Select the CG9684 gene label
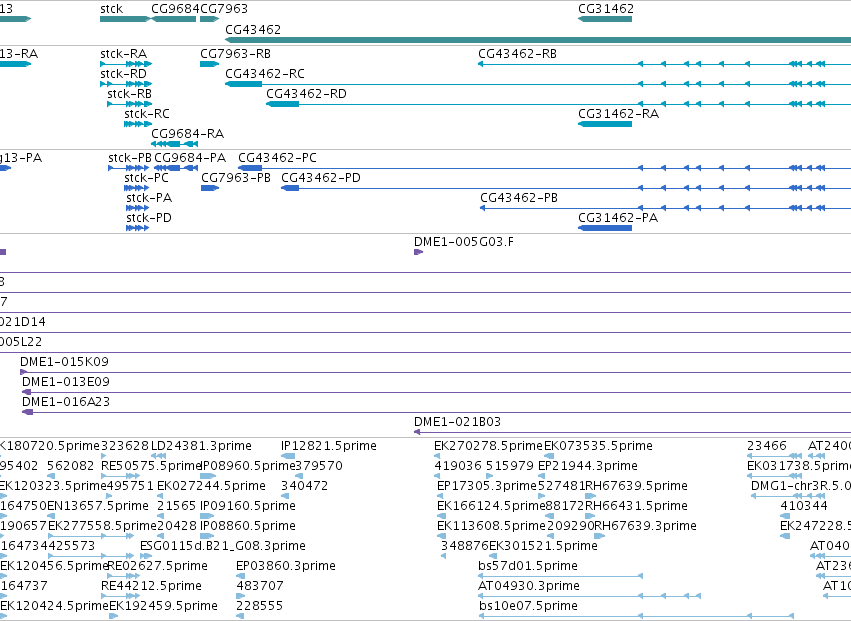This screenshot has width=851, height=621. [175, 9]
